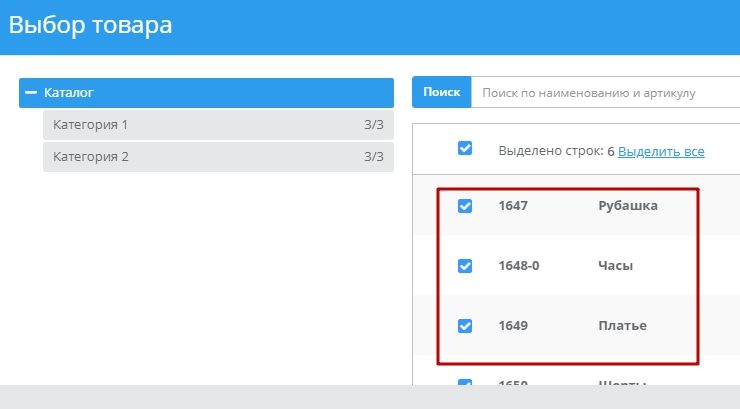The height and width of the screenshot is (409, 740).
Task: Open Категория 2 in the catalog tree
Action: coord(91,157)
